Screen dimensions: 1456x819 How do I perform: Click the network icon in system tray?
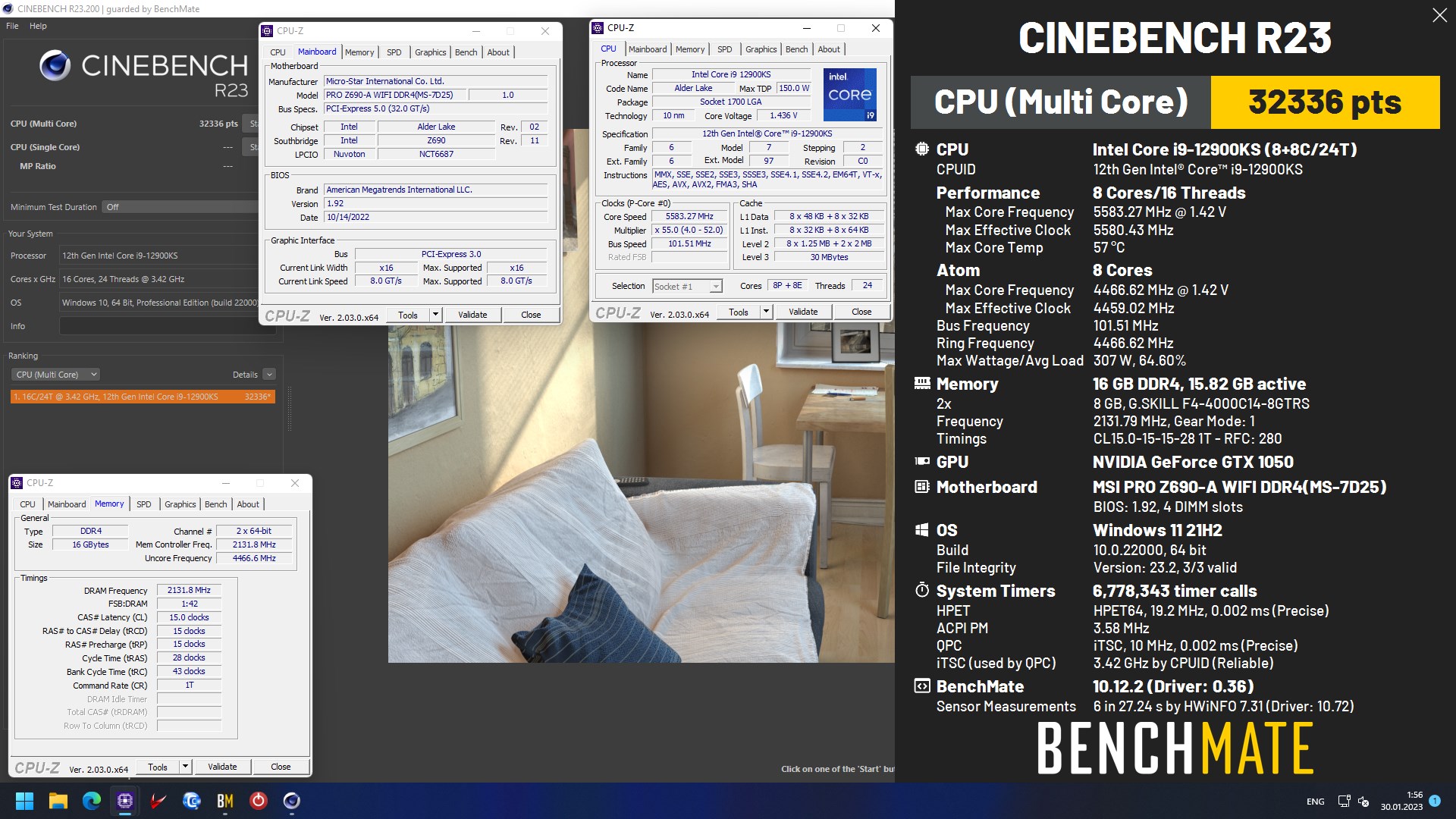(1344, 802)
